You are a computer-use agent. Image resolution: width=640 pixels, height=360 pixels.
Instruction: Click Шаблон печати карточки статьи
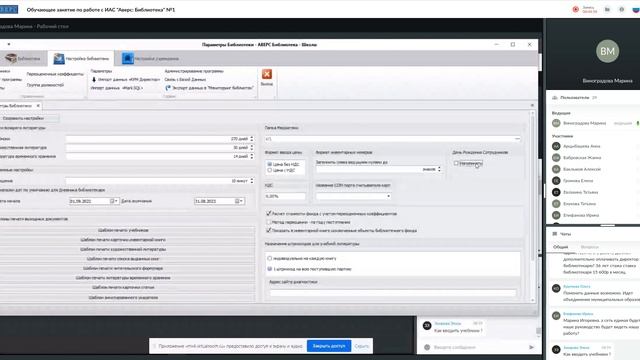[x=123, y=287]
